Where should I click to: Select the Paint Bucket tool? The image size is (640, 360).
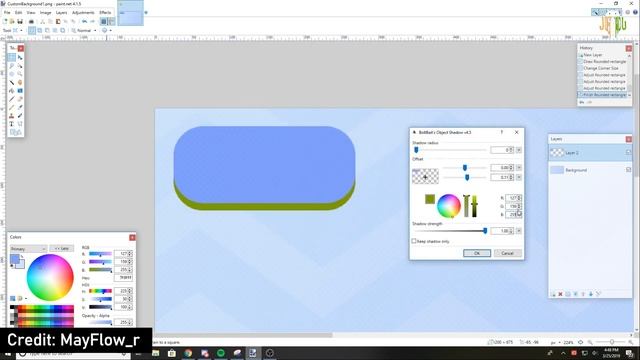[12, 91]
